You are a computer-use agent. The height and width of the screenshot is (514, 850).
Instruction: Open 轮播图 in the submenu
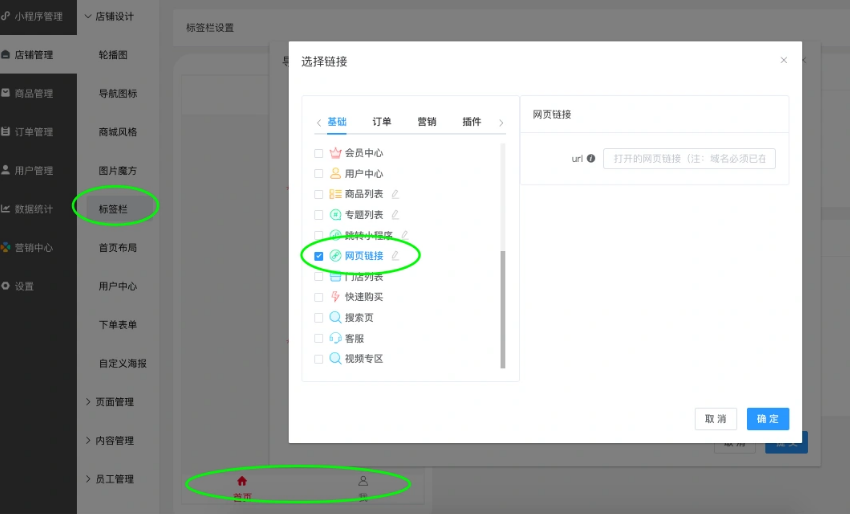coord(113,55)
